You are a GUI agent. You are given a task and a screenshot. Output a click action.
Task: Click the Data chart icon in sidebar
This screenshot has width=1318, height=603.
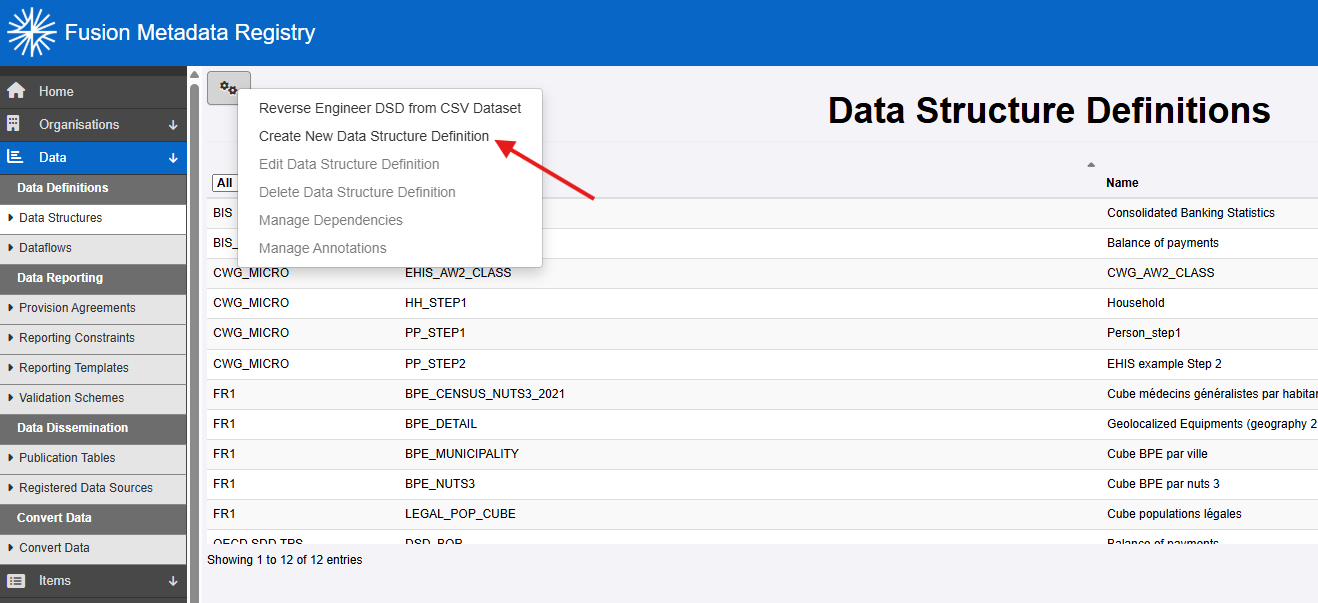click(15, 157)
